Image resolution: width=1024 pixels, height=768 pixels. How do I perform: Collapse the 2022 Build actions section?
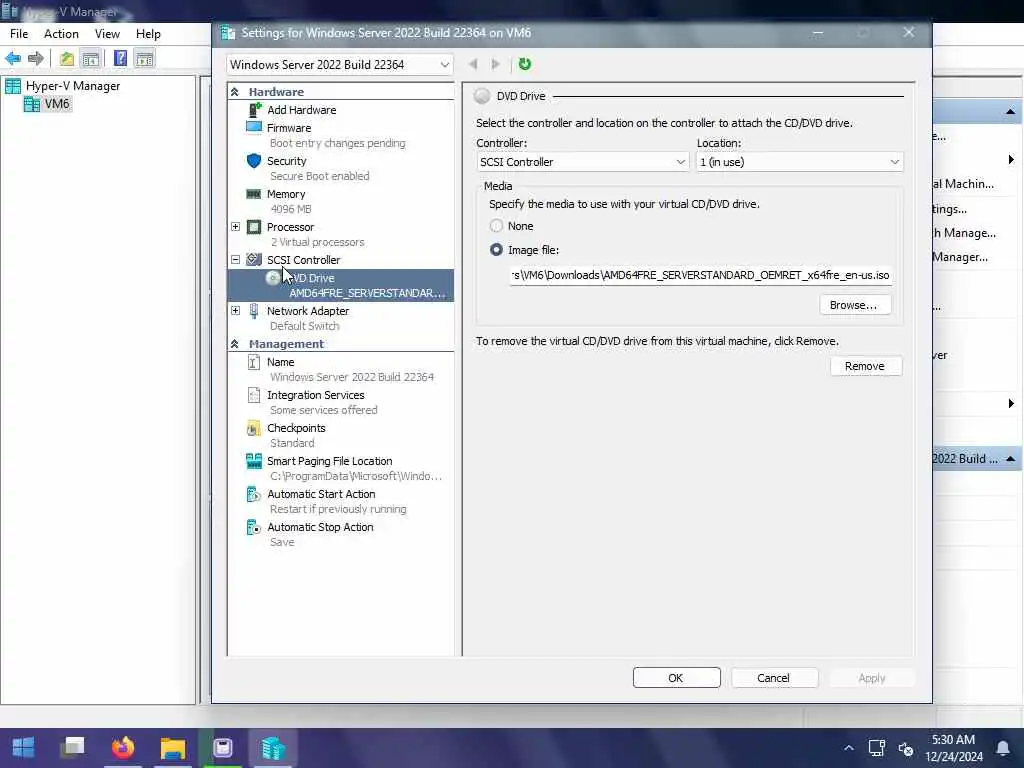pyautogui.click(x=1010, y=459)
